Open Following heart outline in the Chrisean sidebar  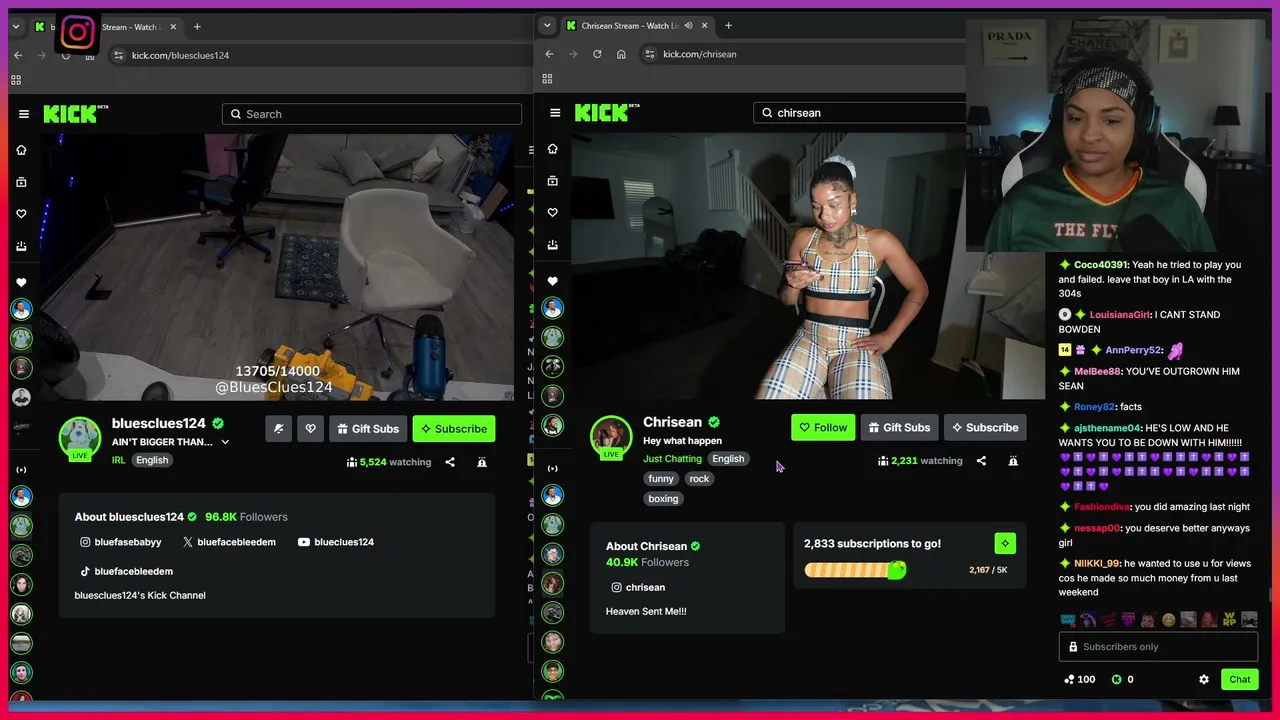[552, 213]
